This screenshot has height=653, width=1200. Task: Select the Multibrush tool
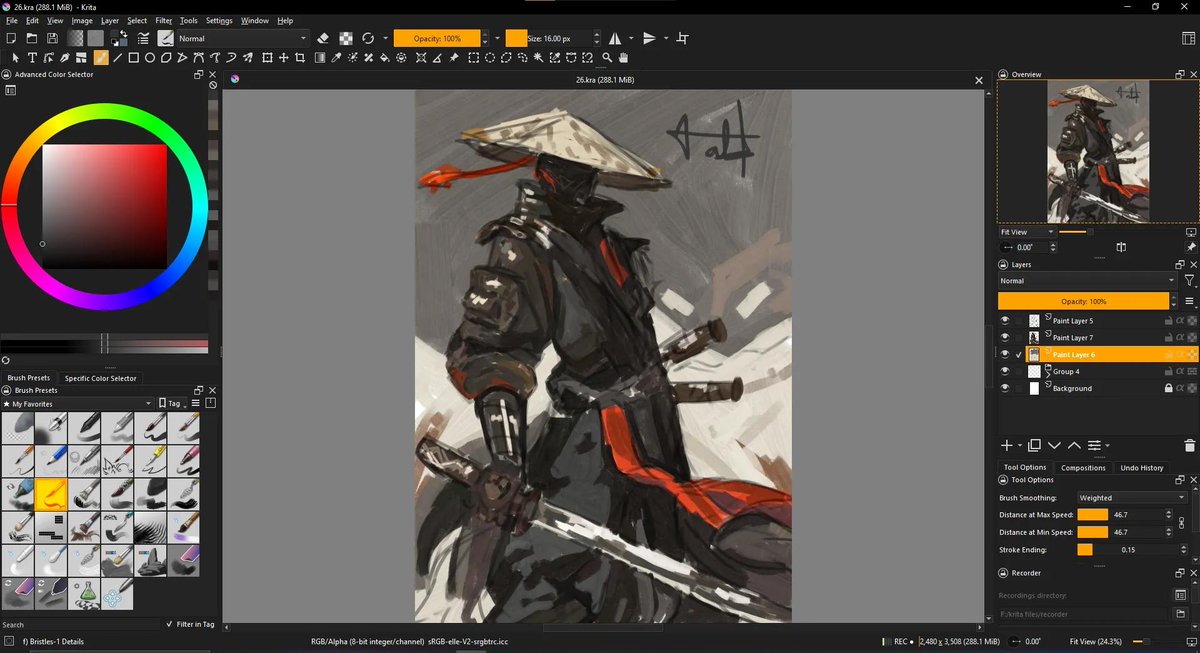pyautogui.click(x=248, y=58)
